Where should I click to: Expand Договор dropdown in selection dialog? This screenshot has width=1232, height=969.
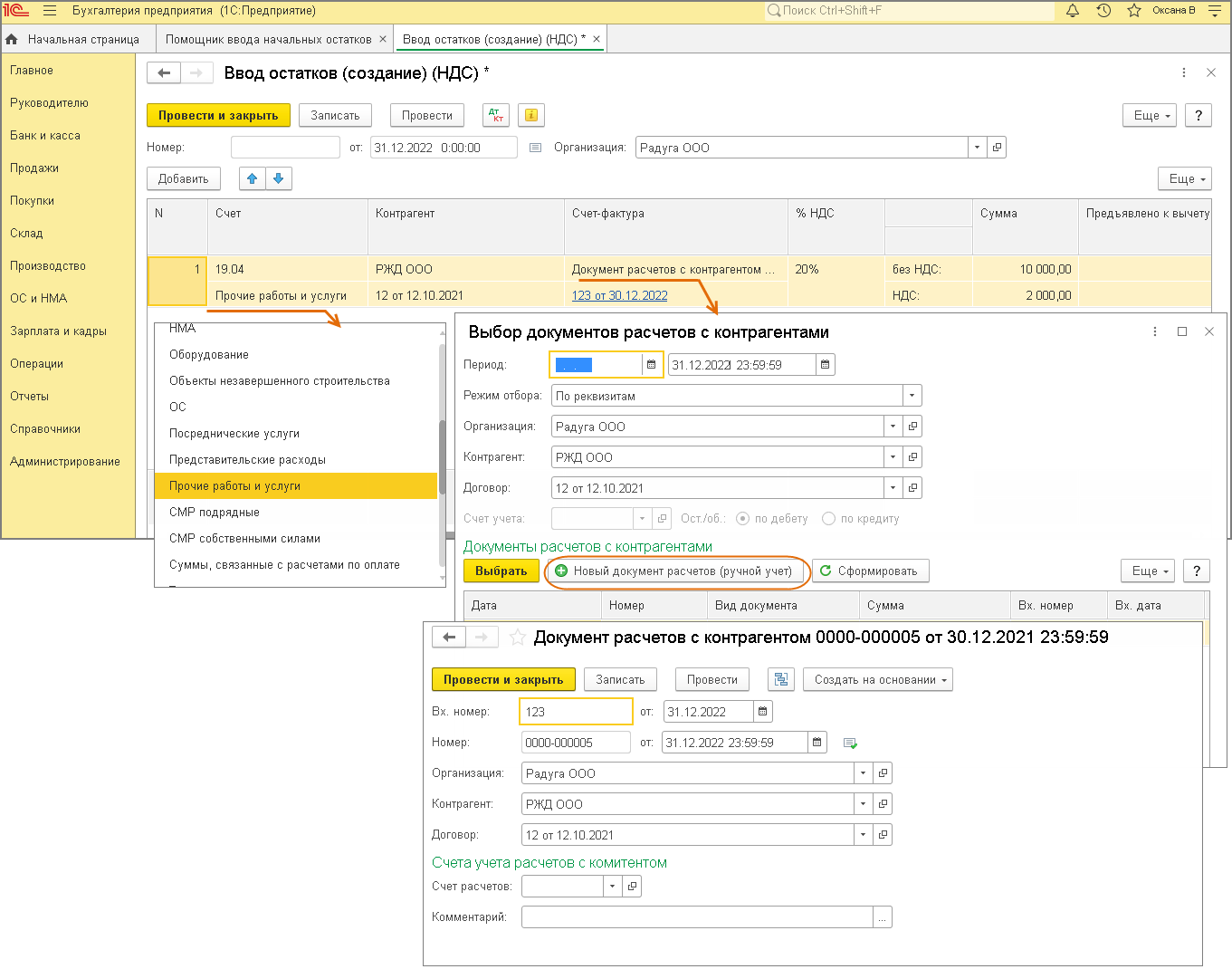[893, 488]
